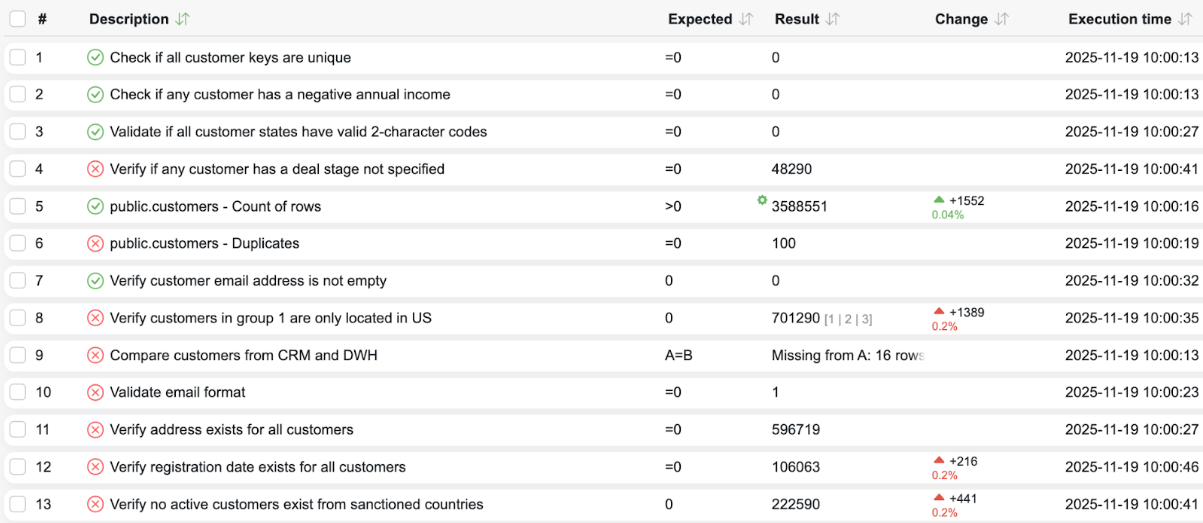Click red fail icon for Validate email format

pos(95,392)
